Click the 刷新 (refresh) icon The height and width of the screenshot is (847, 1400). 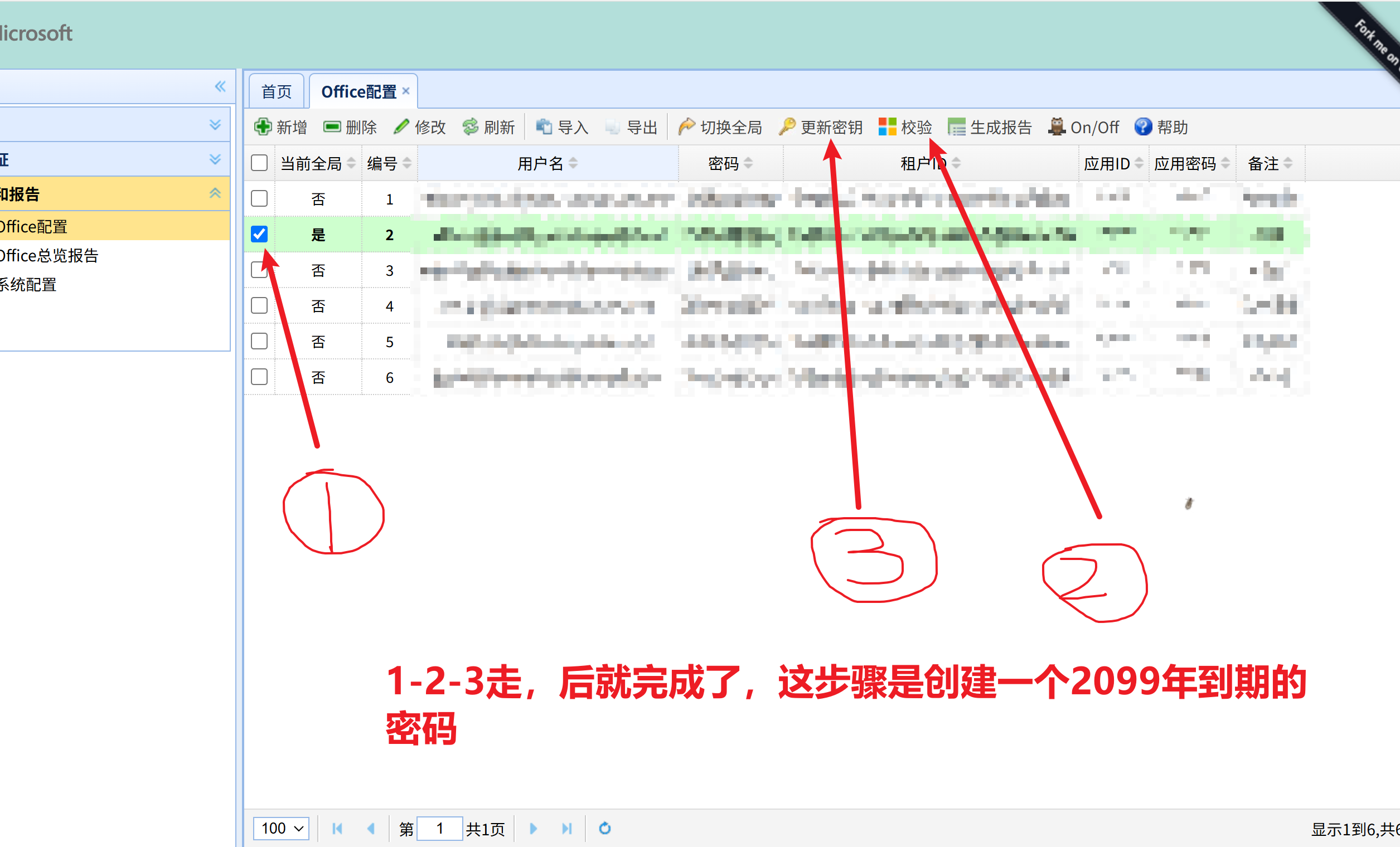coord(472,126)
